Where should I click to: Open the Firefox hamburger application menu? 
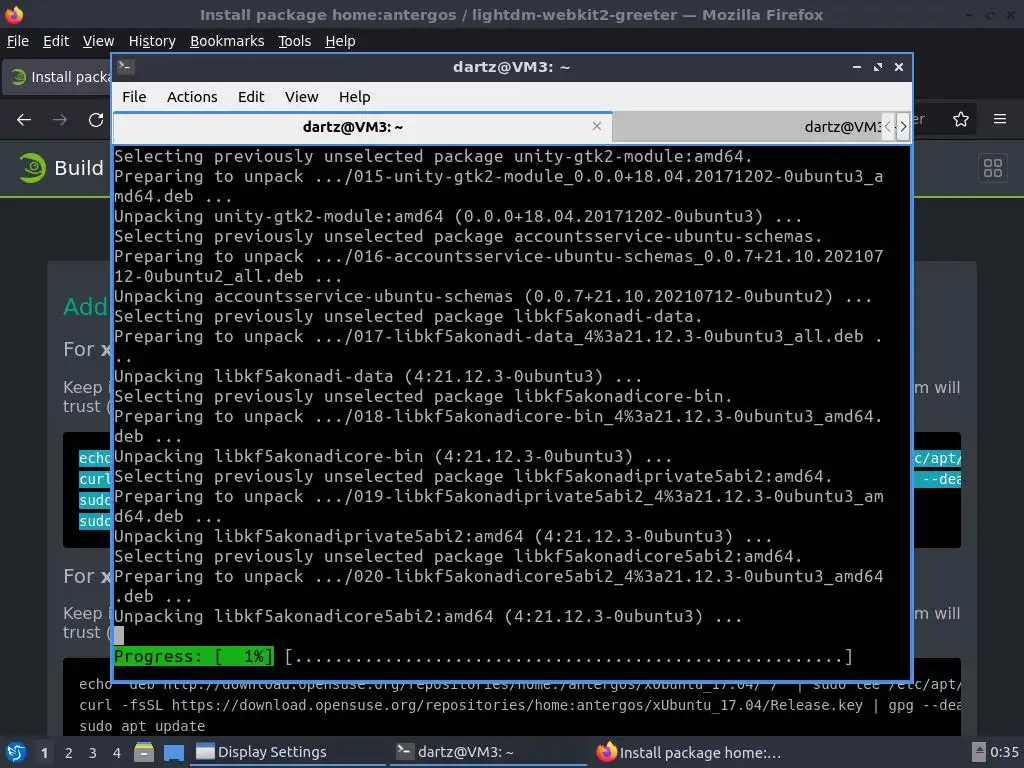pos(1000,119)
